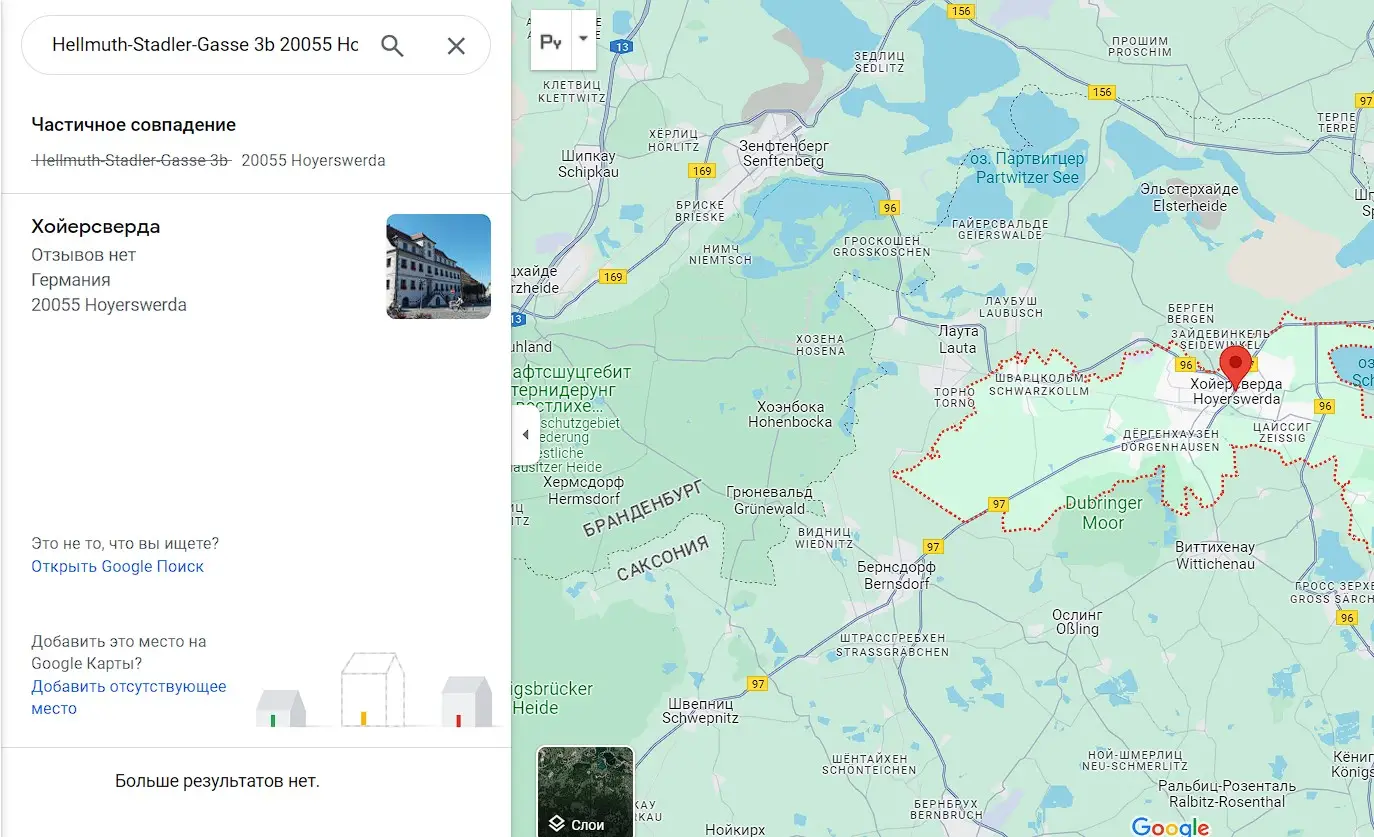
Task: Click the Google logo on map
Action: [x=1171, y=826]
